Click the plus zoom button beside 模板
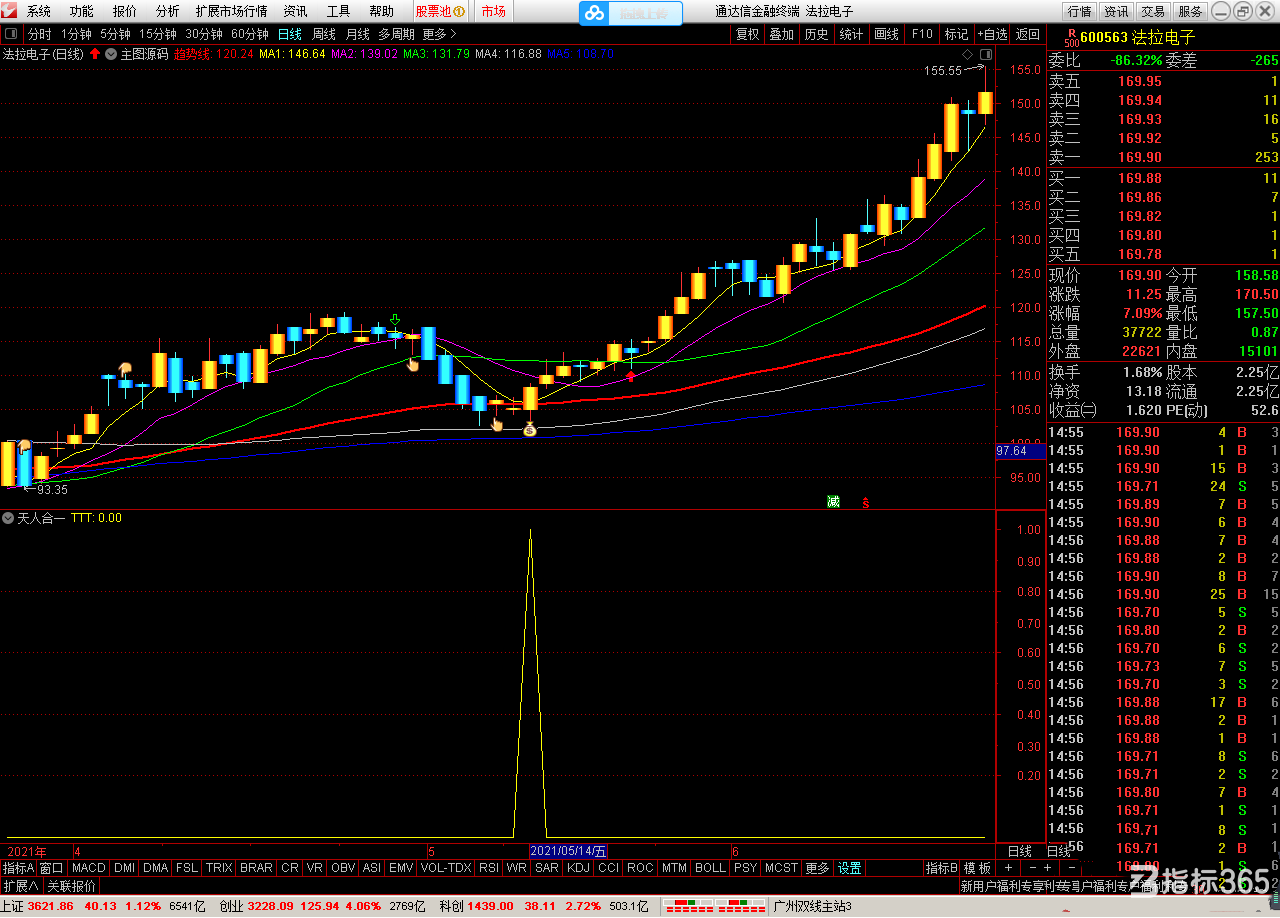This screenshot has height=918, width=1280. tap(1008, 868)
